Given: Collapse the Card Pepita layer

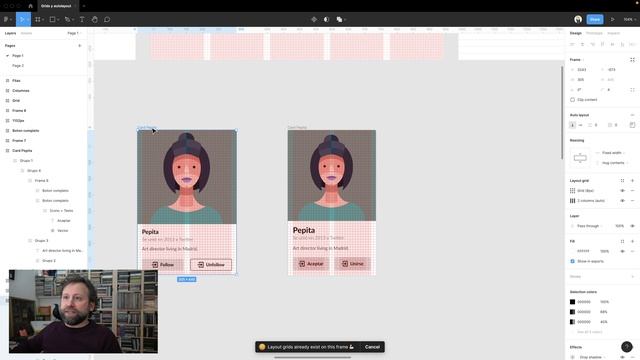Looking at the screenshot, I should click(7, 151).
